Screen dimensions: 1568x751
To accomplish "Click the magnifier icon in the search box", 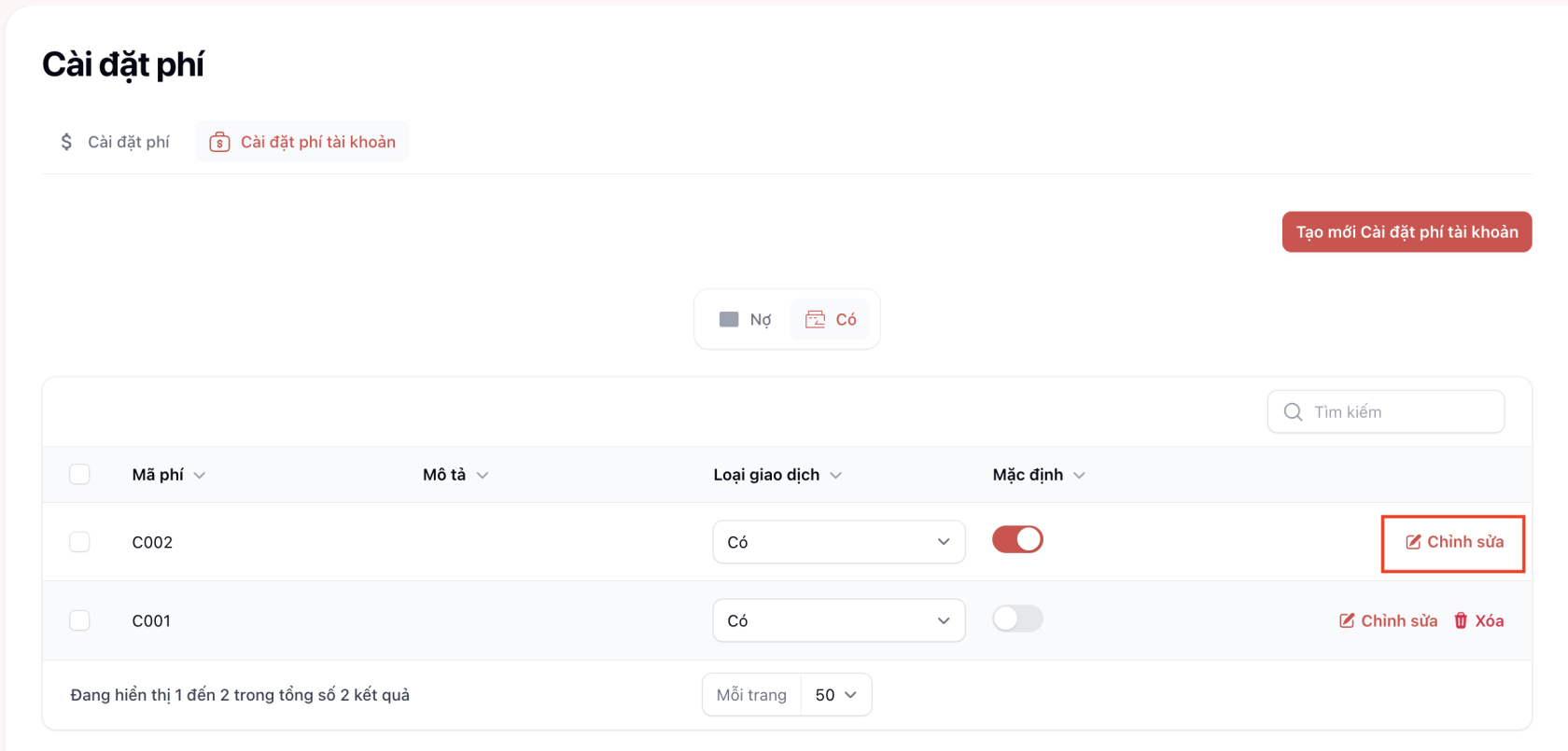I will click(1293, 412).
